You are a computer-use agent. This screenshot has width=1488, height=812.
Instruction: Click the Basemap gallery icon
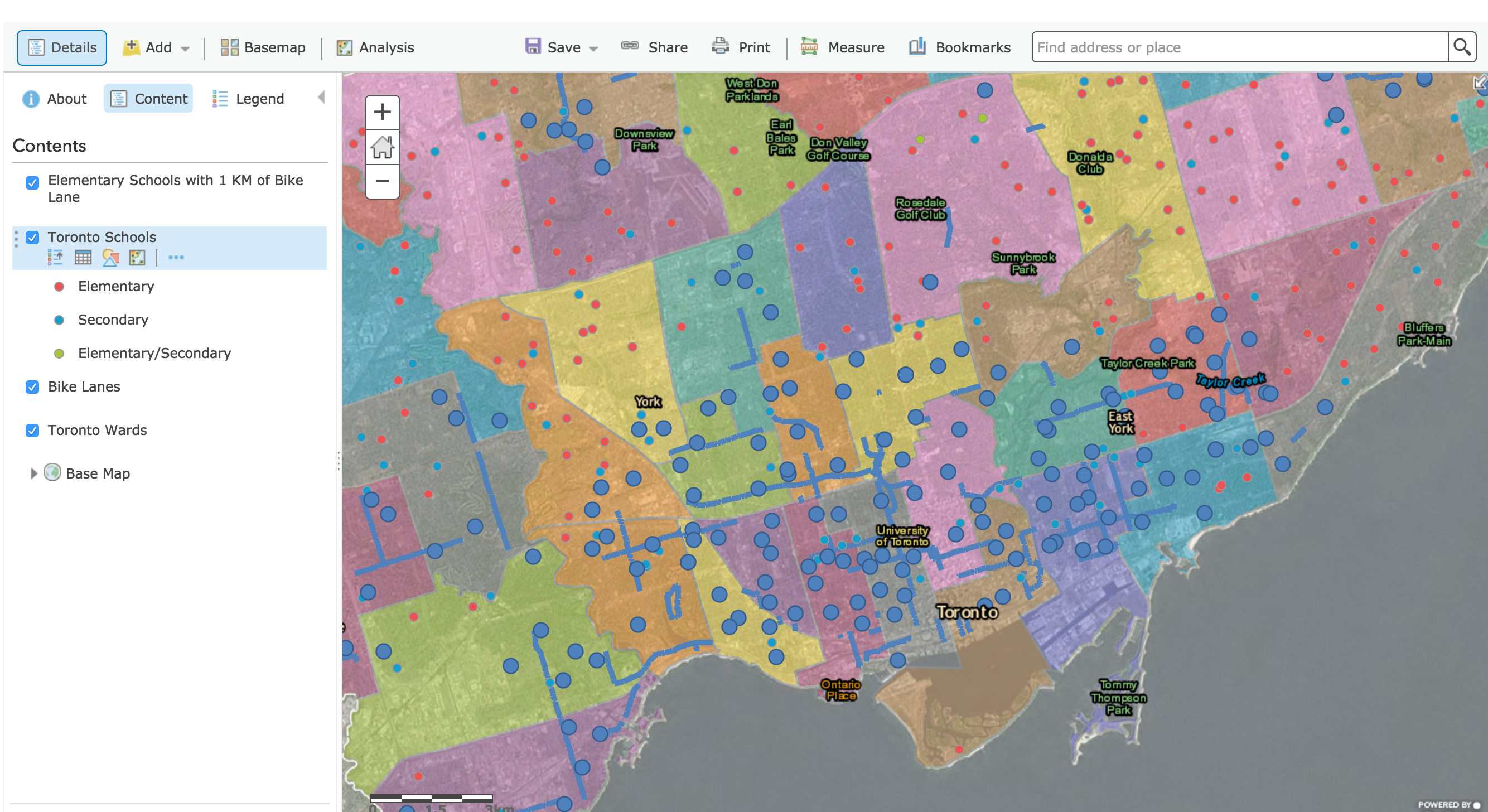tap(229, 47)
